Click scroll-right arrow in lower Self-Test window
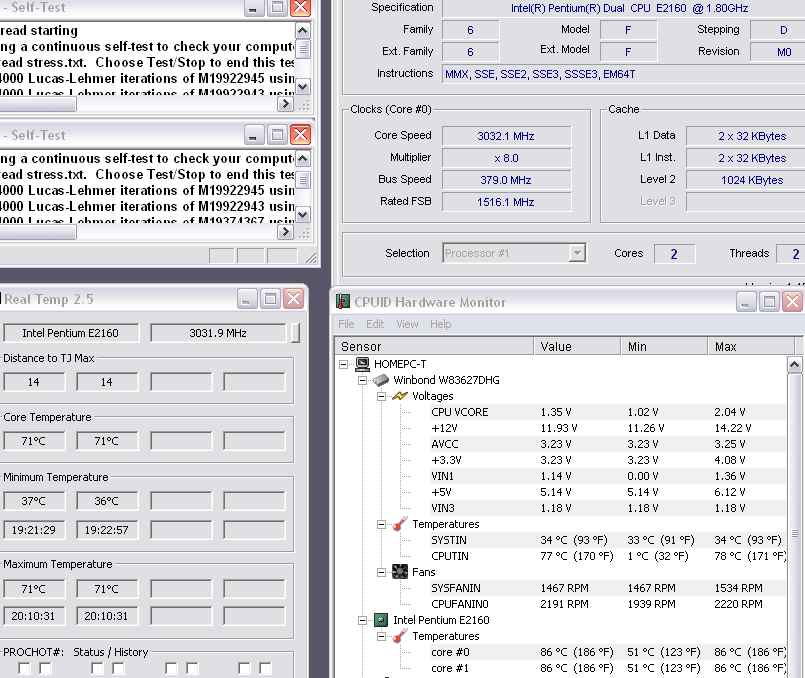This screenshot has width=805, height=678. click(285, 232)
